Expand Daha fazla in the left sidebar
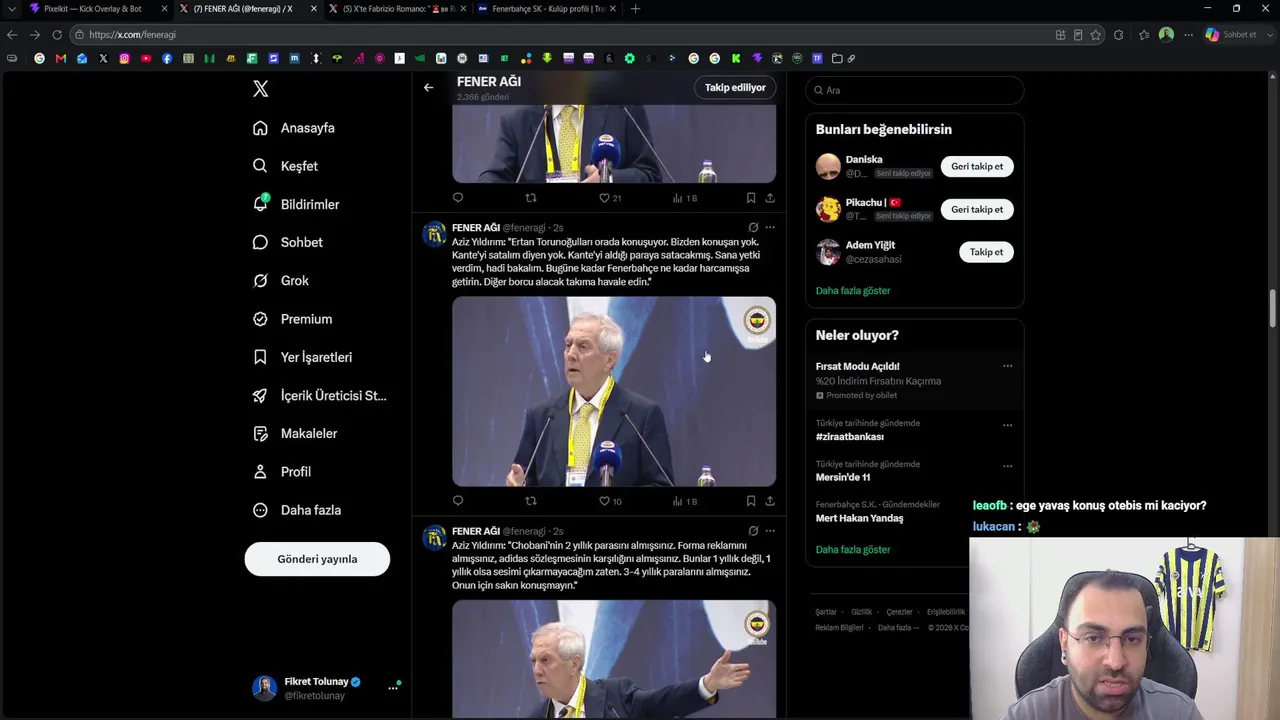The width and height of the screenshot is (1280, 720). tap(297, 510)
